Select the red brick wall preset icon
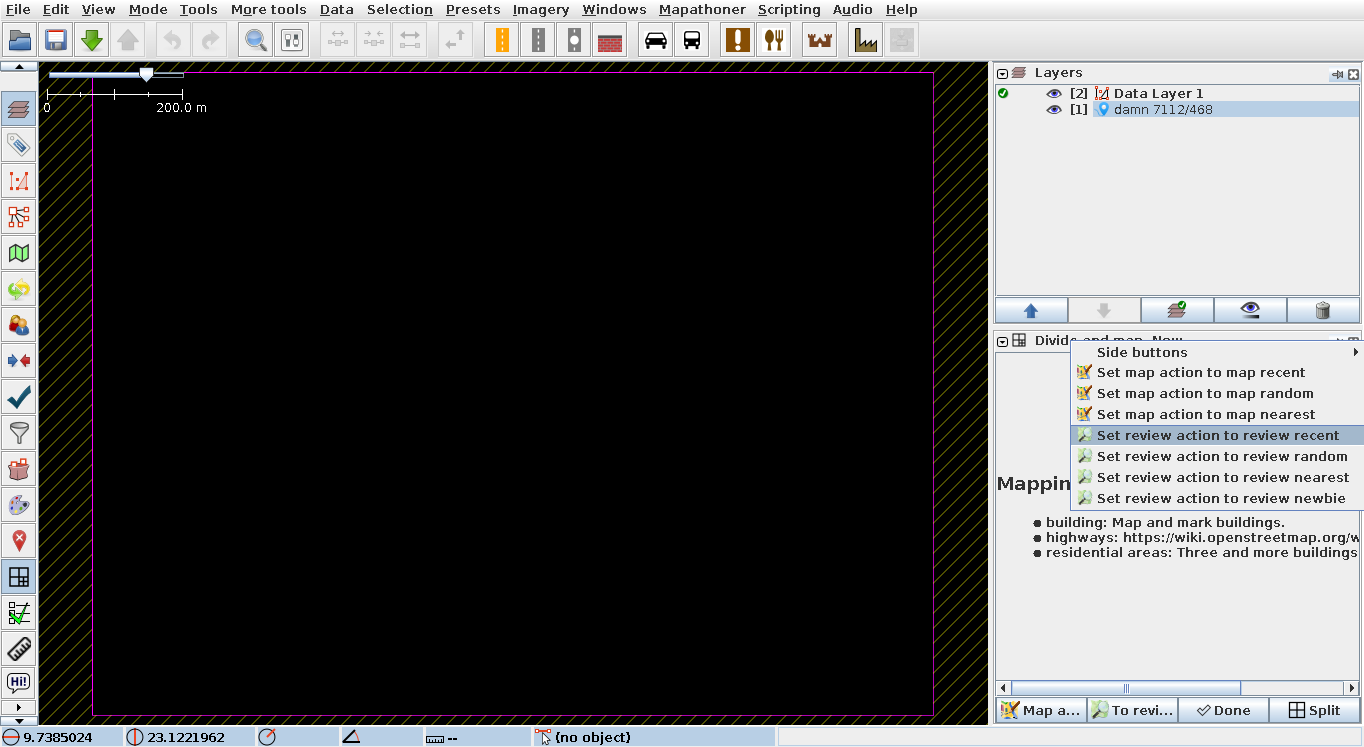This screenshot has width=1364, height=747. click(x=610, y=40)
